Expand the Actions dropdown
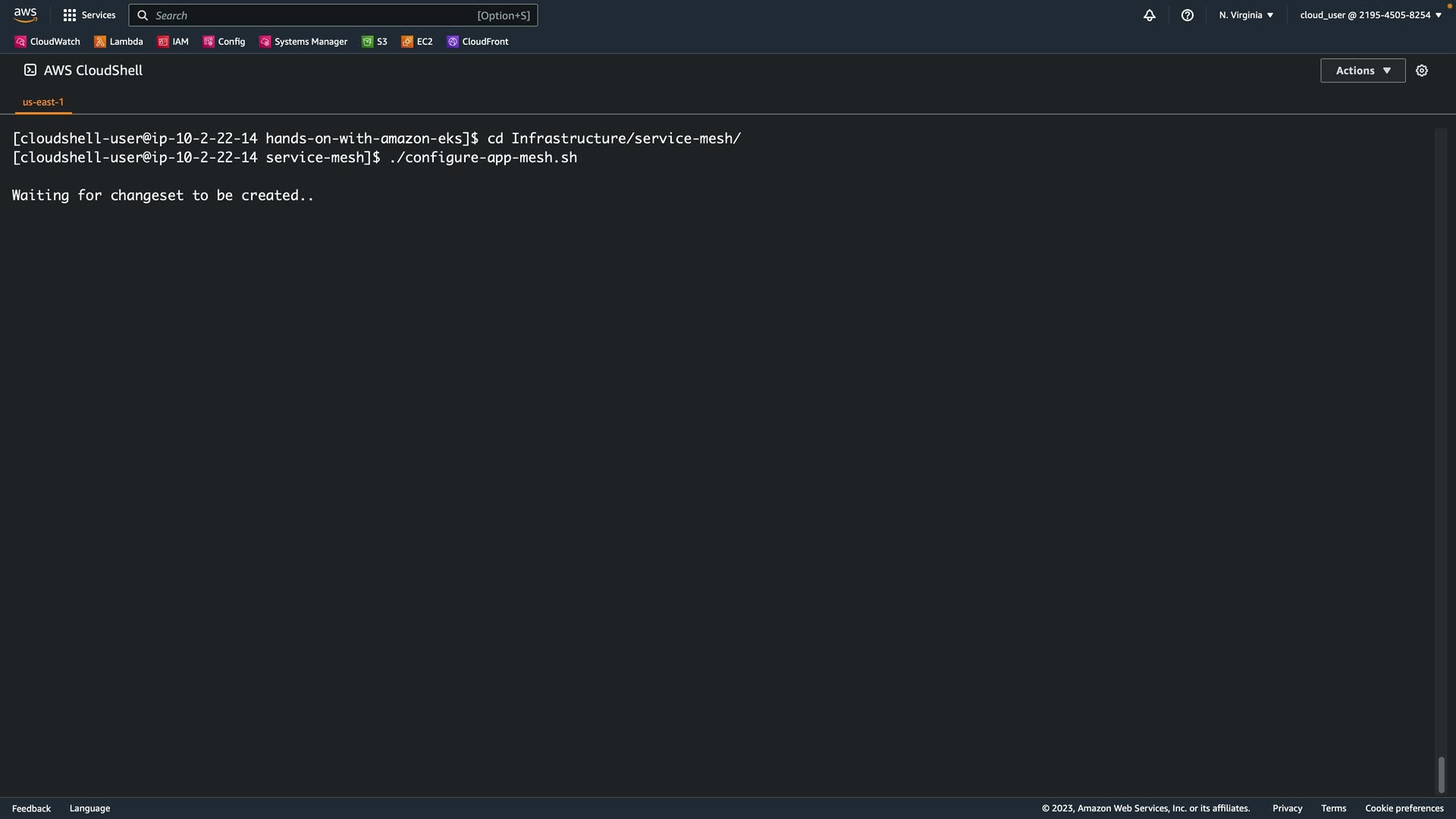The image size is (1456, 819). pos(1362,71)
